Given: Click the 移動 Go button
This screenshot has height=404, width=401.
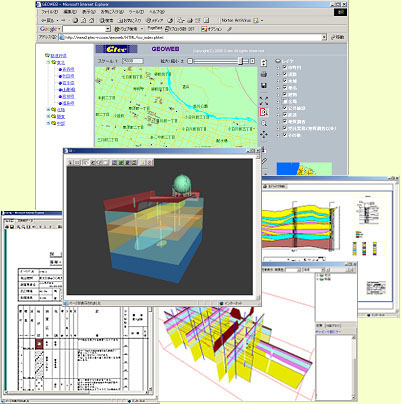Looking at the screenshot, I should [337, 37].
